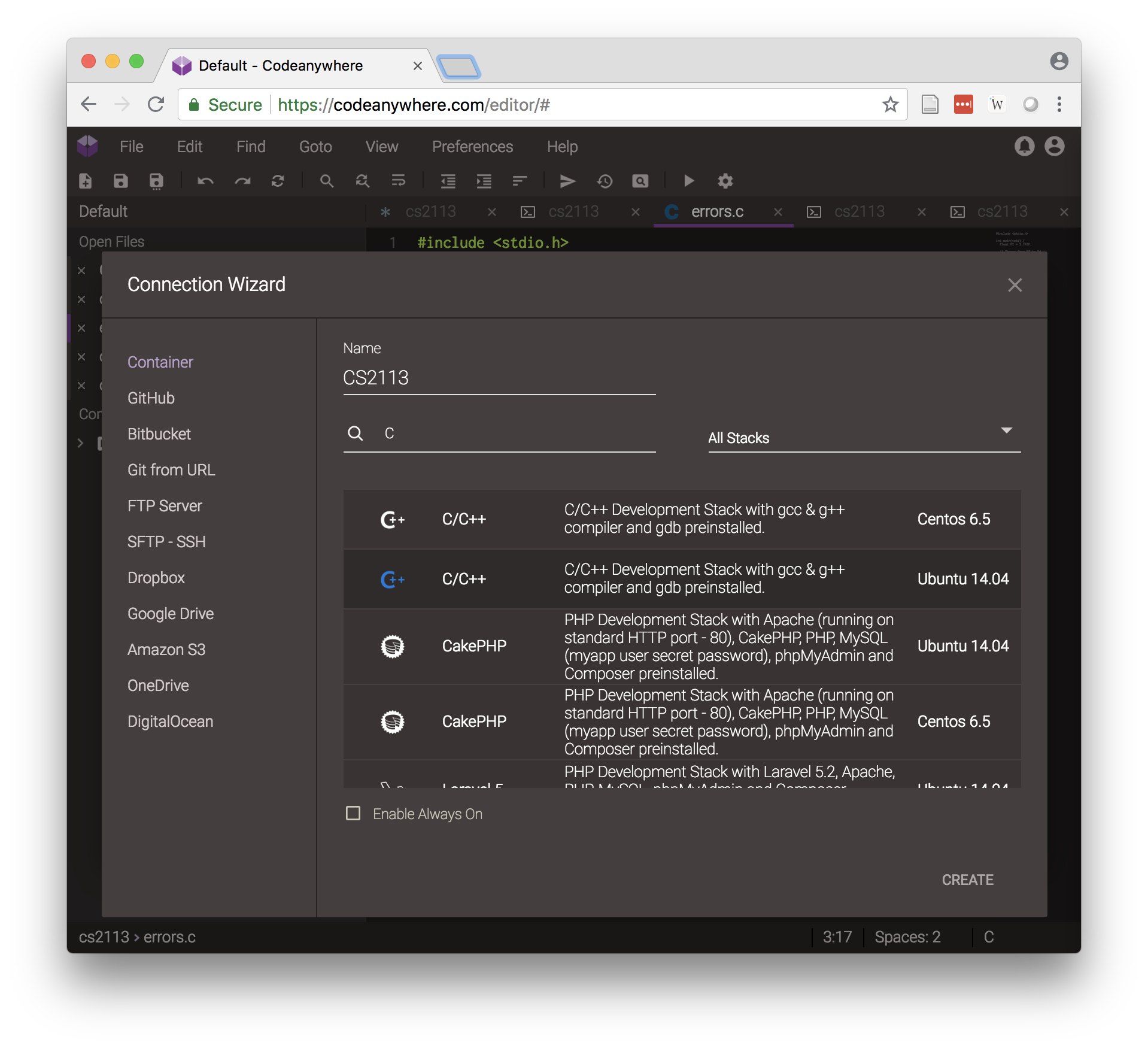Open the Edit menu
The image size is (1148, 1049).
190,147
